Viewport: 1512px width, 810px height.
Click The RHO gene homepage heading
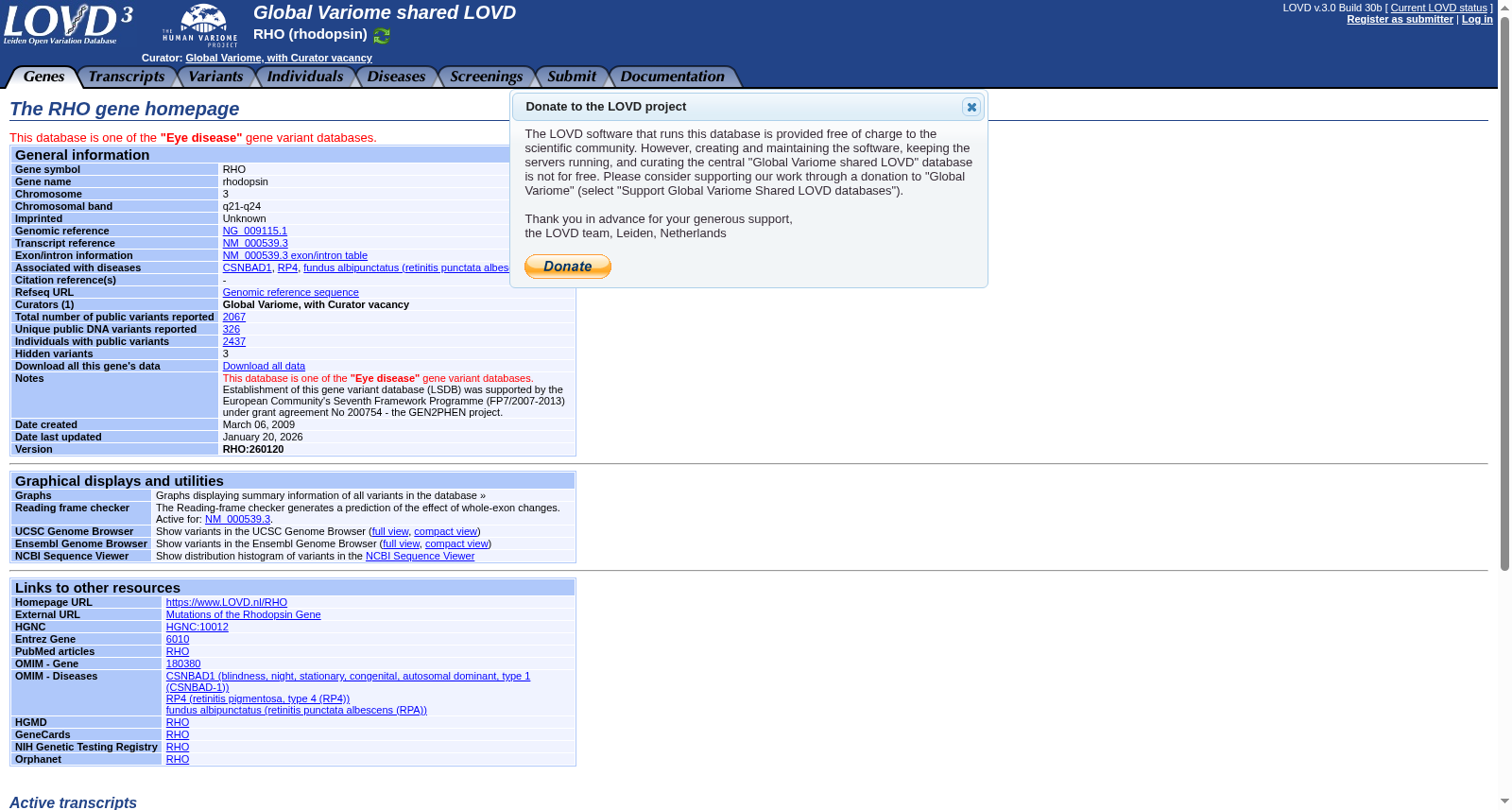[125, 109]
